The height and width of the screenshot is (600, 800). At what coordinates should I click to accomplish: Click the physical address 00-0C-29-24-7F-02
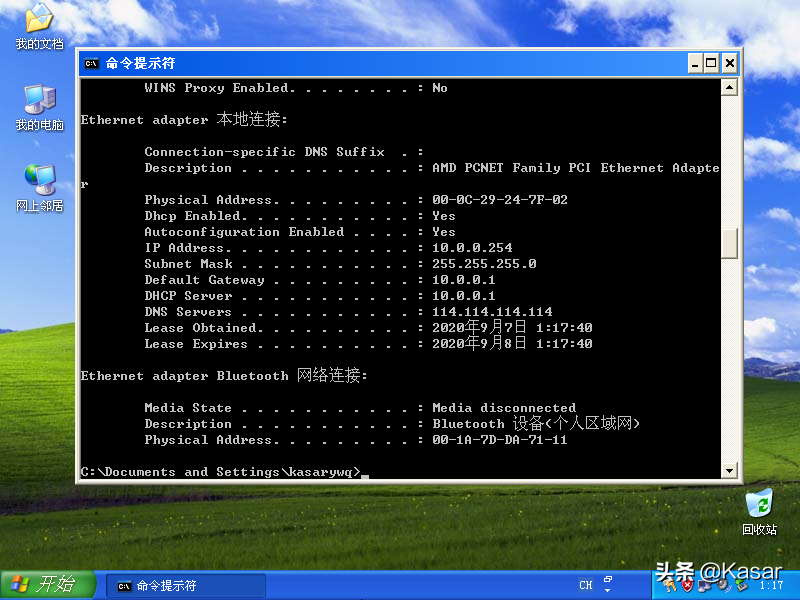coord(500,199)
